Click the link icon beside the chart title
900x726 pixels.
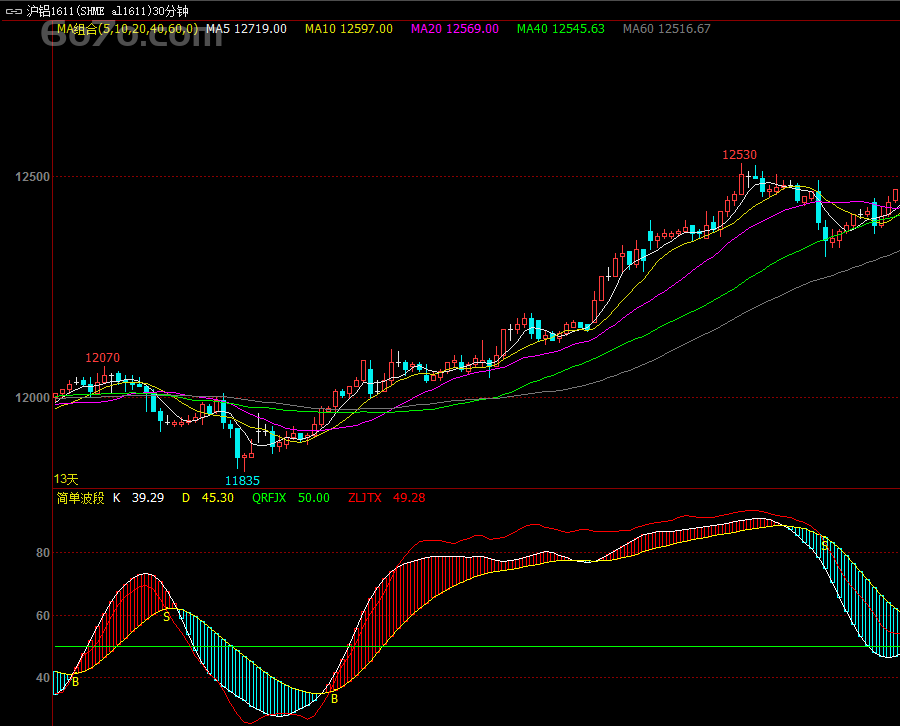click(13, 11)
